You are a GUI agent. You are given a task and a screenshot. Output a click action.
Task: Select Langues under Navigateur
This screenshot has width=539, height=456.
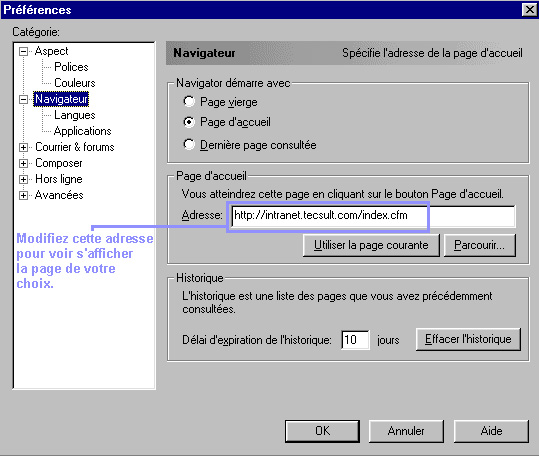tap(75, 115)
